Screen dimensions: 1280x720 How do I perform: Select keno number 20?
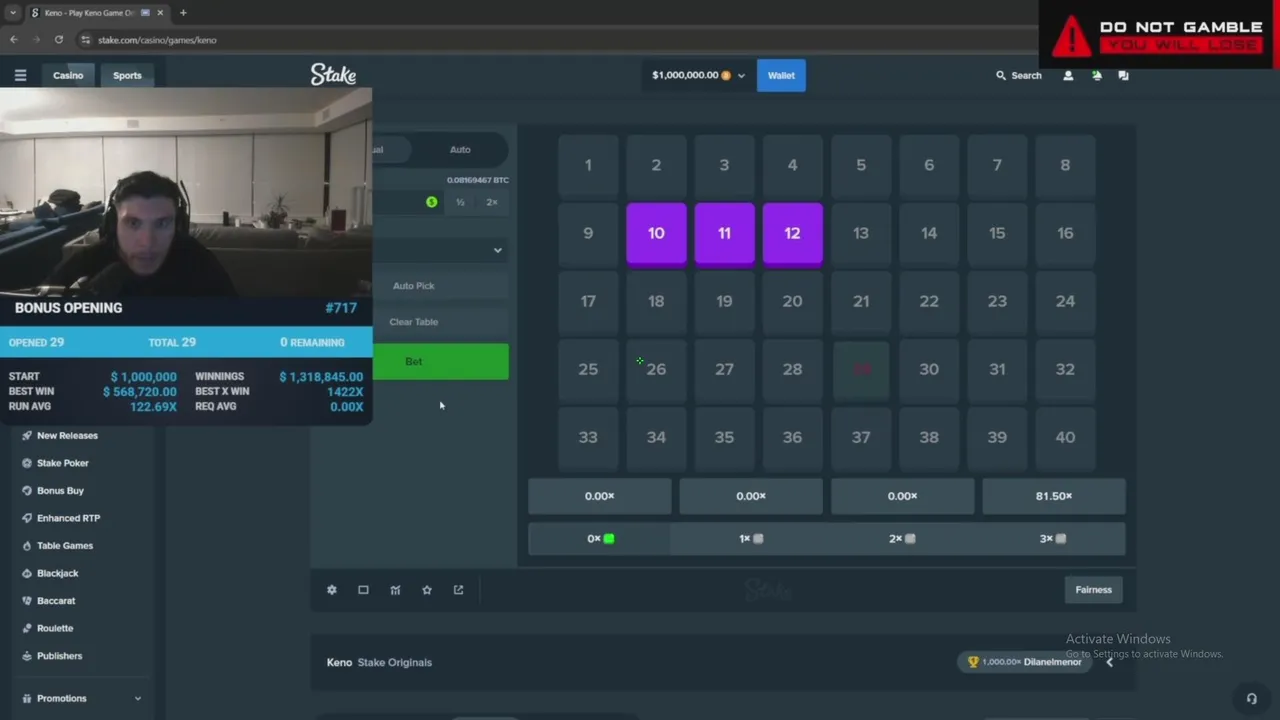tap(792, 301)
